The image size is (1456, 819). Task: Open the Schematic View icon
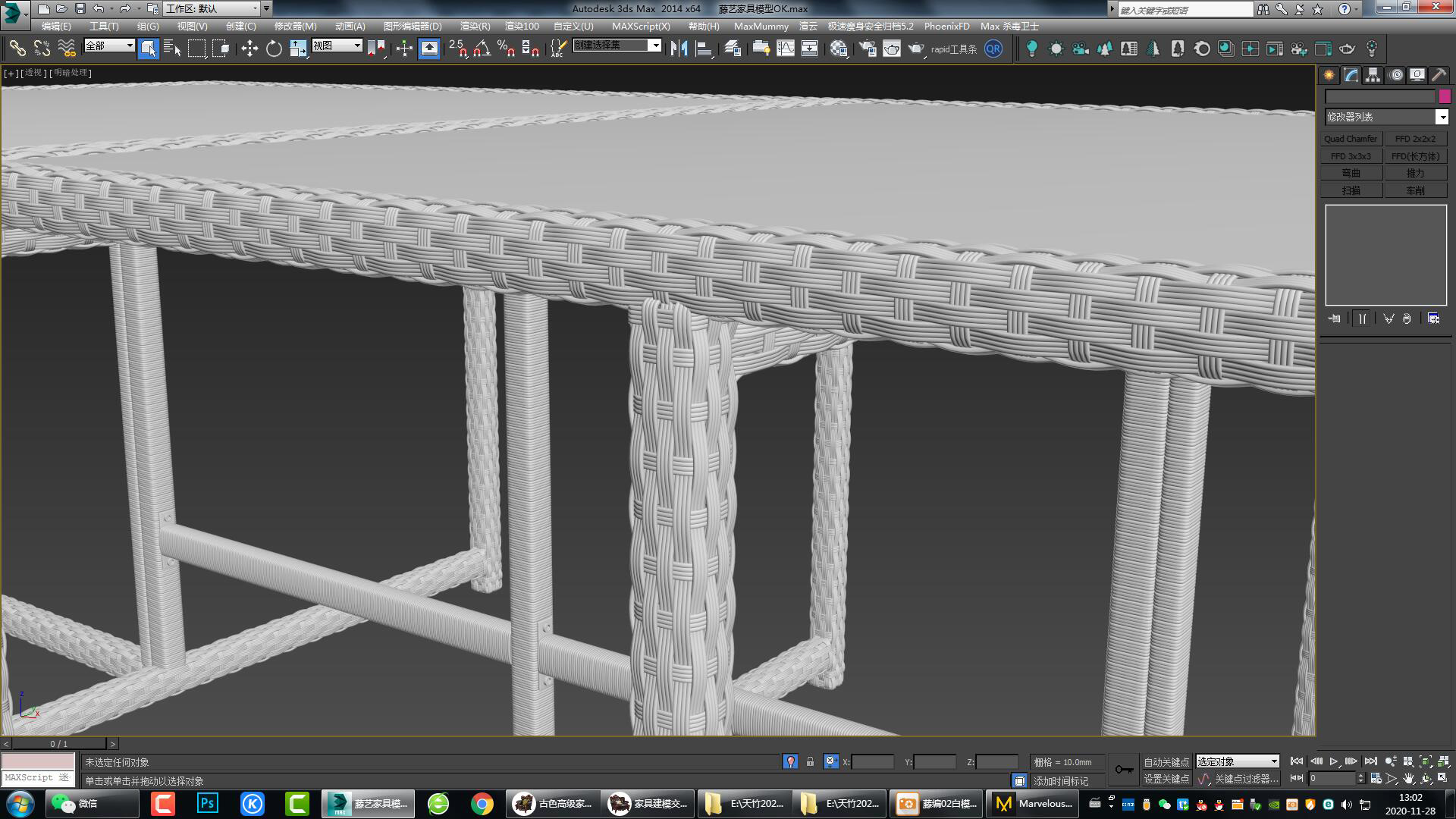pyautogui.click(x=811, y=48)
